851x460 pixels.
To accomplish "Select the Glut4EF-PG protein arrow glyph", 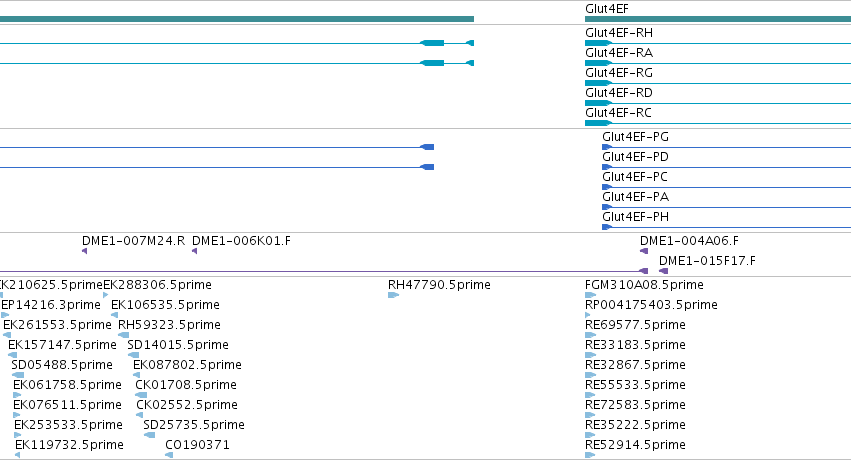I will tap(607, 147).
